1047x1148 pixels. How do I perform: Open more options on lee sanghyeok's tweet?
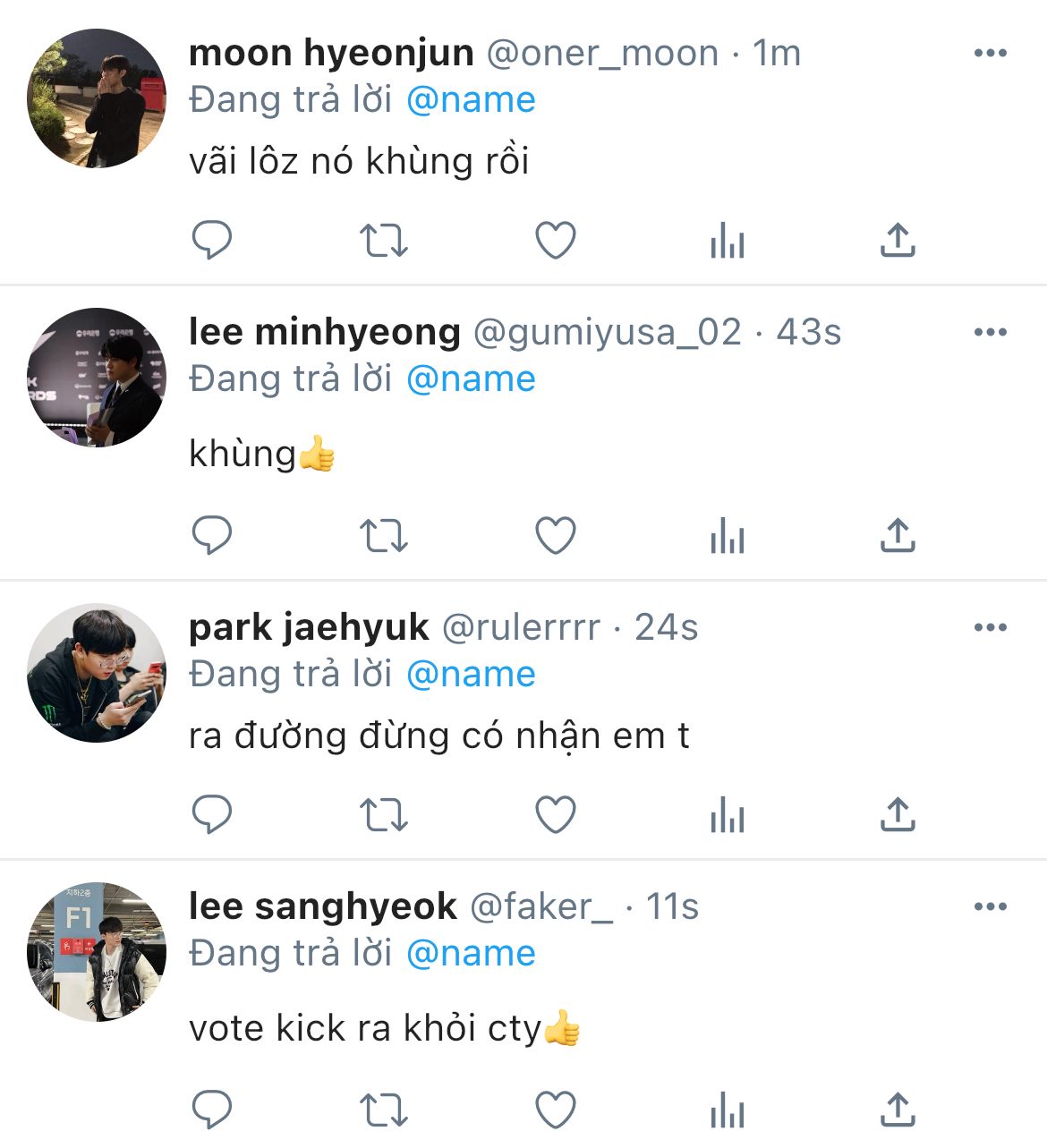(x=990, y=906)
